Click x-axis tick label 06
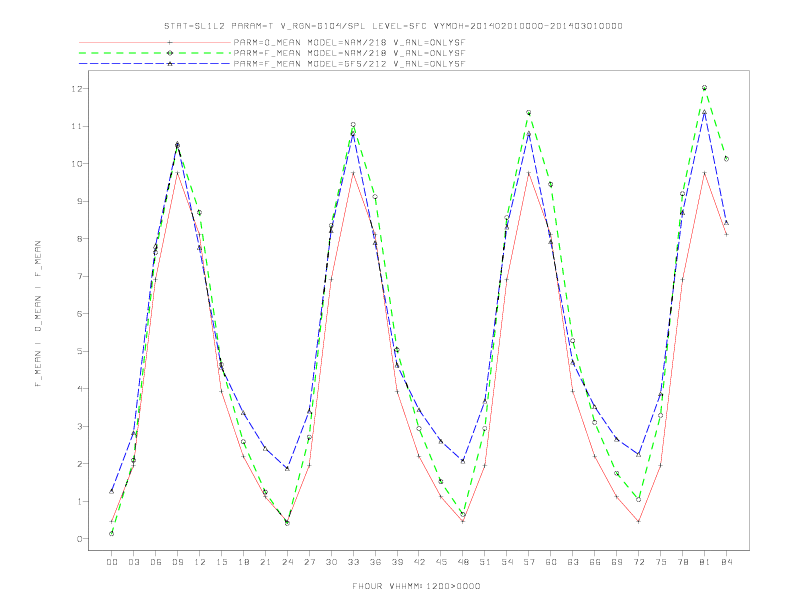The height and width of the screenshot is (612, 792). (x=156, y=562)
